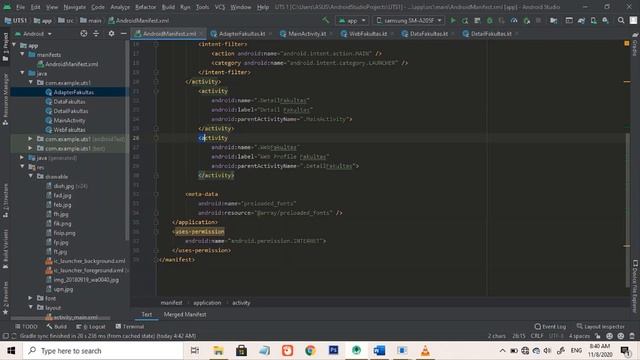Viewport: 640px width, 360px height.
Task: Open the Build menu
Action: [x=168, y=7]
